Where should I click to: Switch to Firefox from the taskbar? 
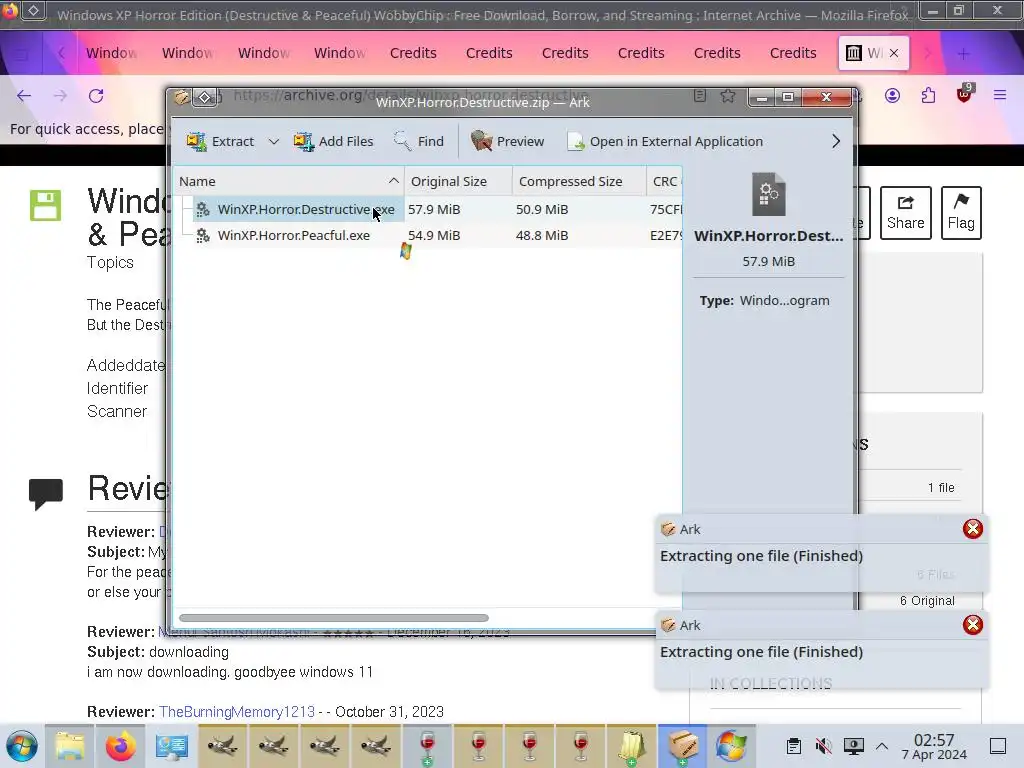(121, 746)
